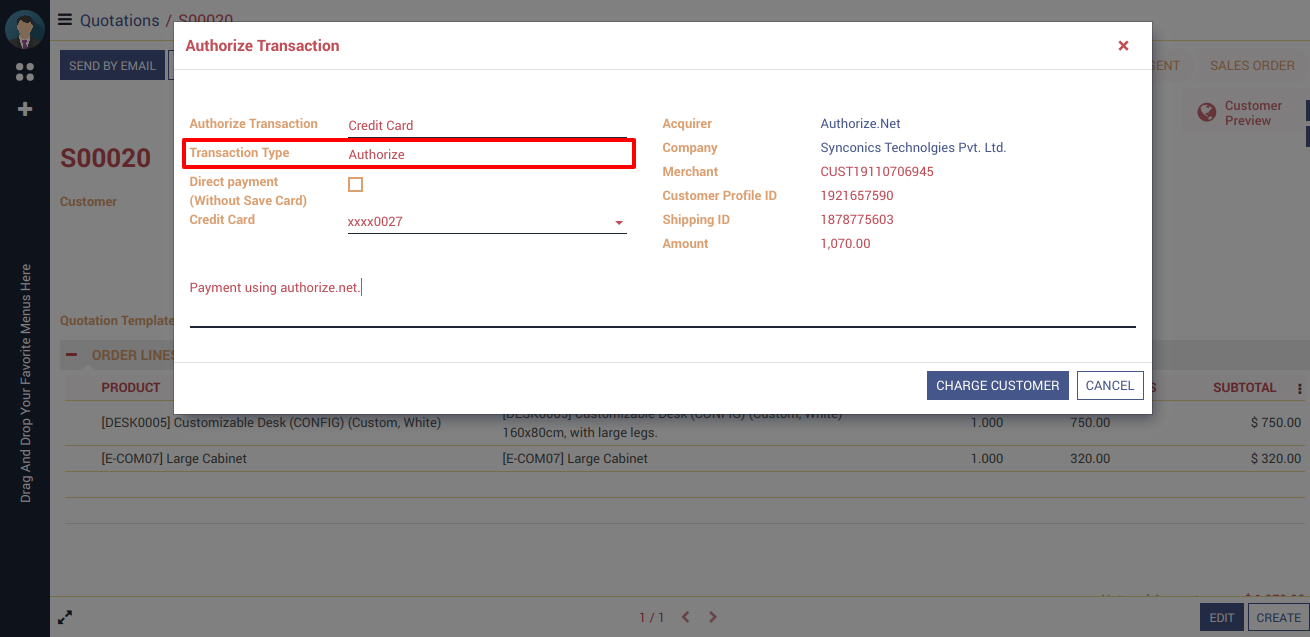Viewport: 1310px width, 637px height.
Task: Go to next record arrow
Action: click(713, 617)
